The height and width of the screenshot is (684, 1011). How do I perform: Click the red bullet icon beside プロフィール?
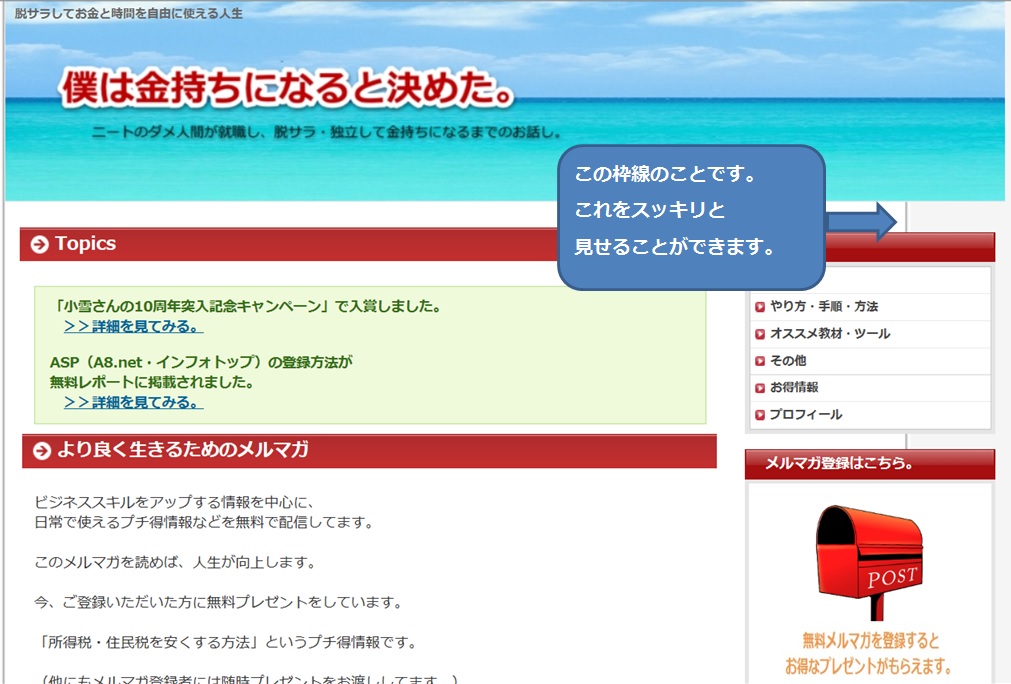click(x=760, y=415)
